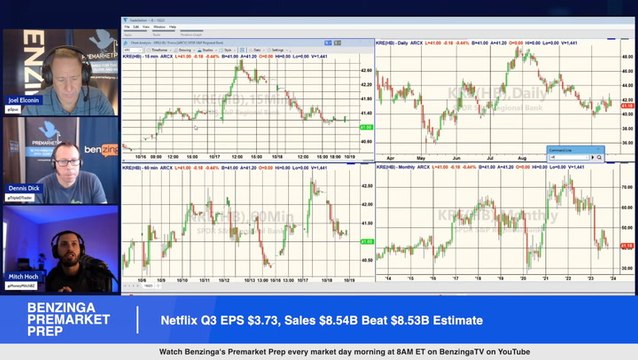Click the blue link button in Chart Analysis title bar
The height and width of the screenshot is (360, 638).
328,43
